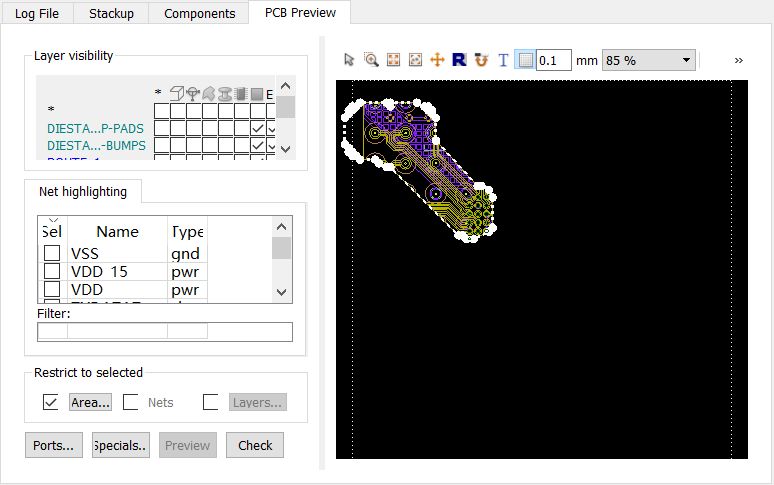Viewport: 774px width, 485px height.
Task: Click the gnd type cell for VSS
Action: point(186,254)
